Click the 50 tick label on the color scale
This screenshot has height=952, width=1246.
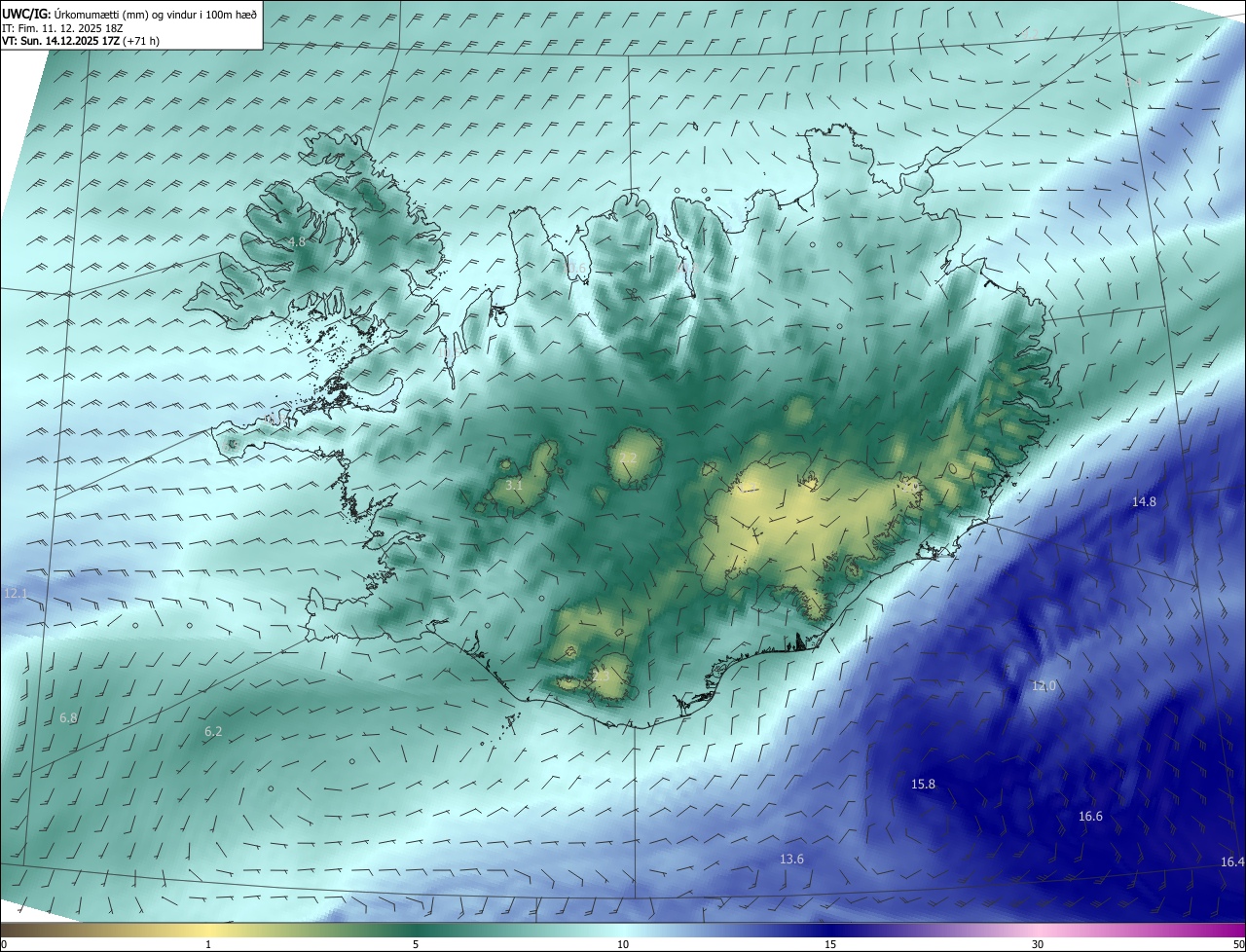coord(1239,944)
